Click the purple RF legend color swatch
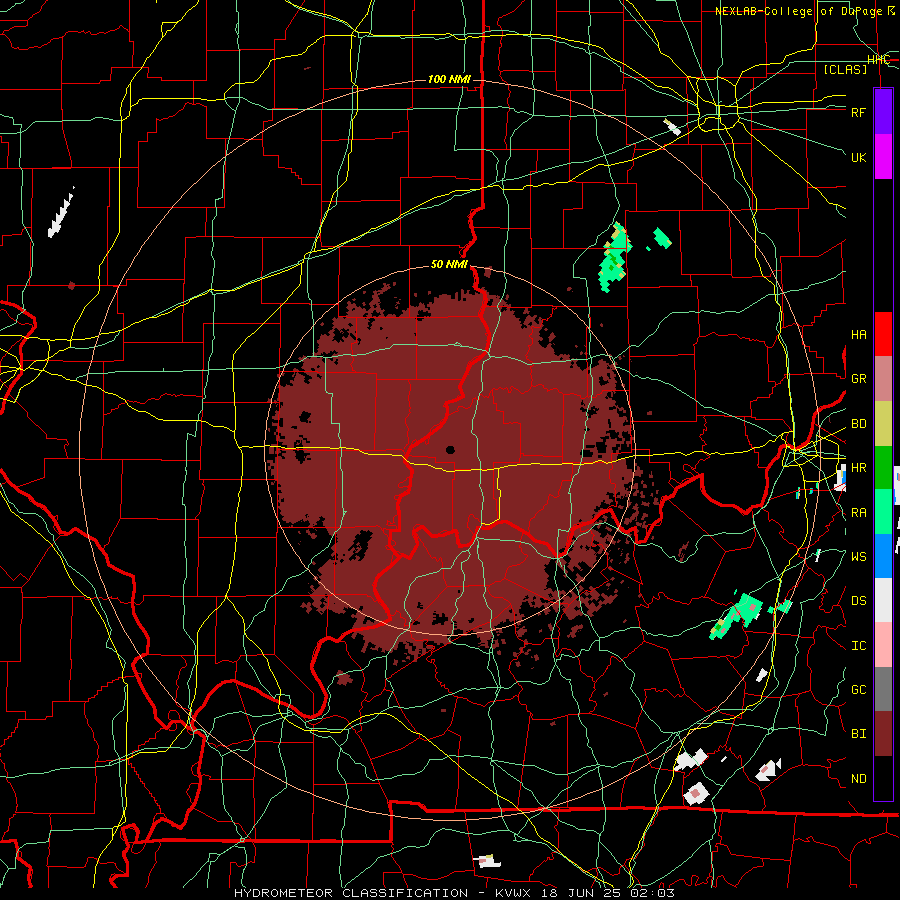The width and height of the screenshot is (900, 900). point(883,111)
